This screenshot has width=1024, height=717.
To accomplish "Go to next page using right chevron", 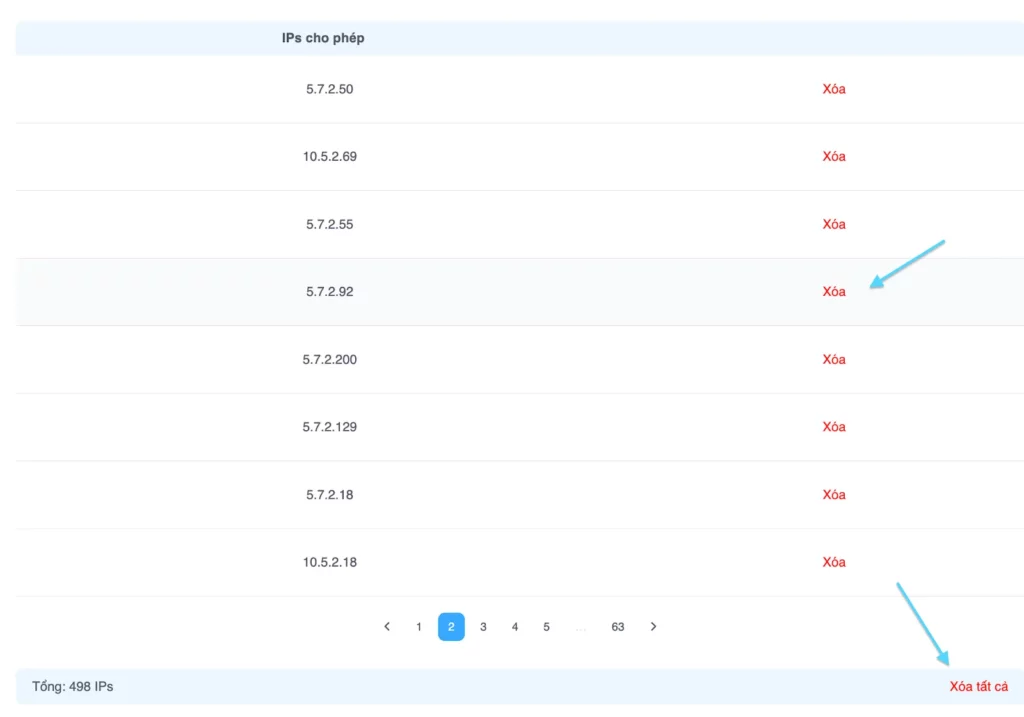I will [x=653, y=627].
